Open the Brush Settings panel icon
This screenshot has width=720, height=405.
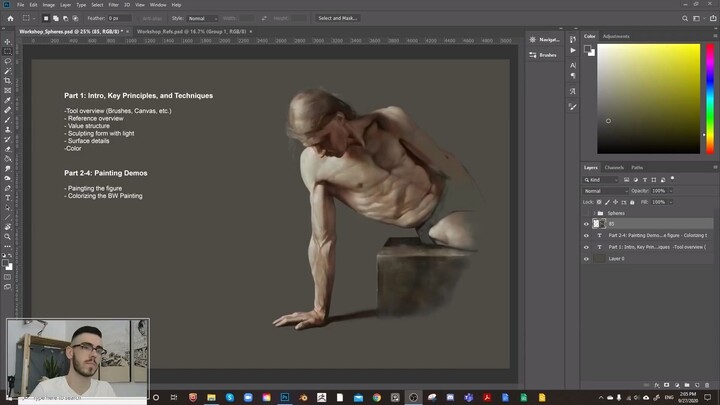click(573, 107)
